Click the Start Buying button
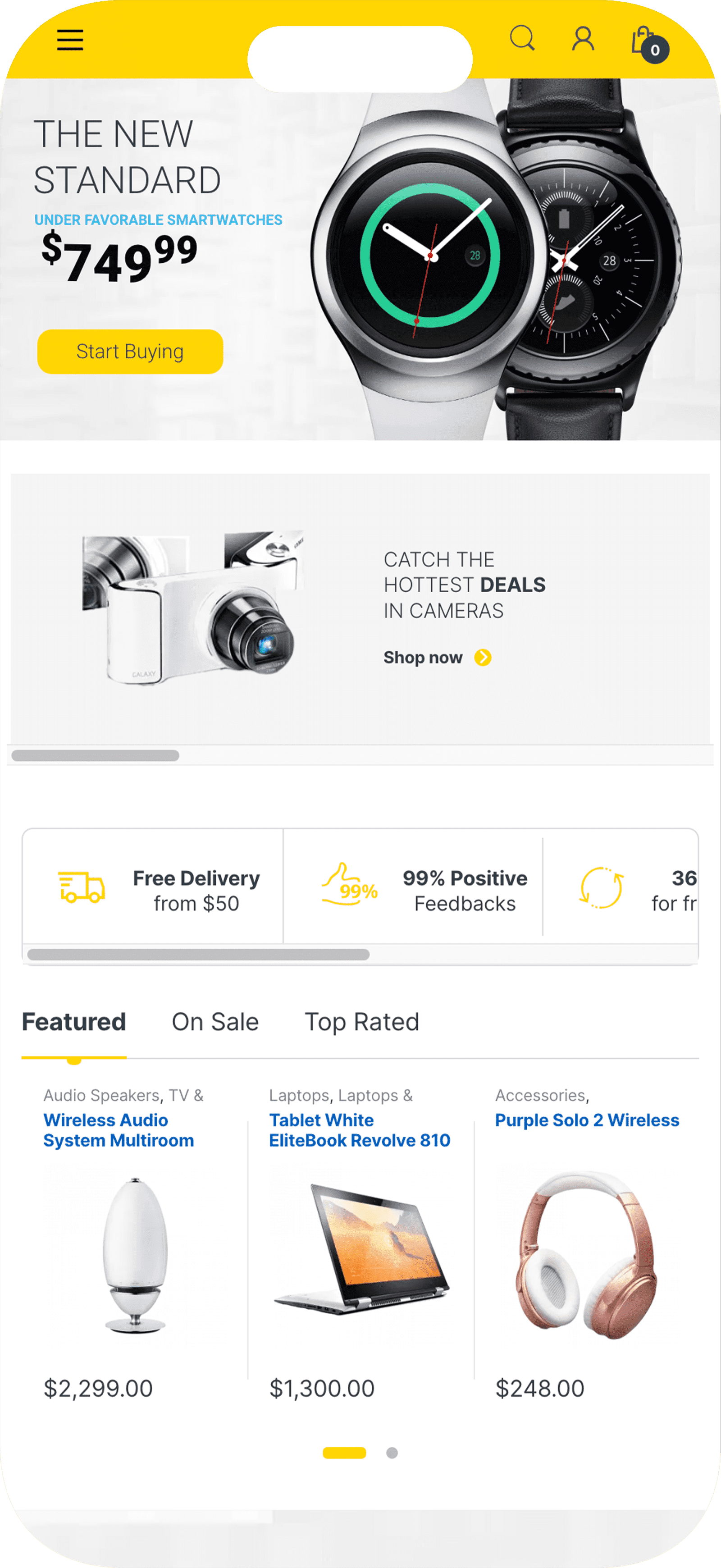 (x=130, y=351)
